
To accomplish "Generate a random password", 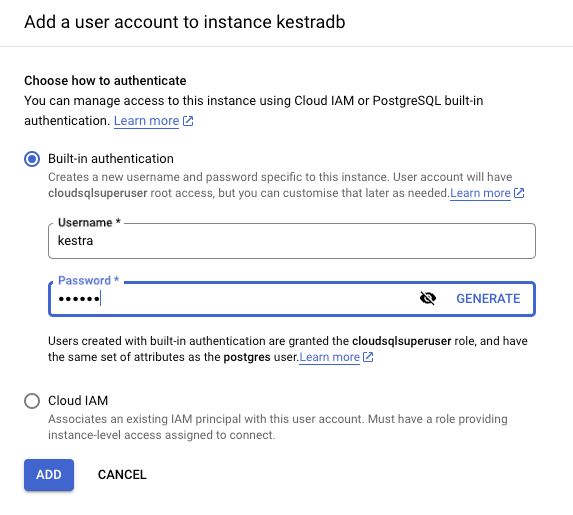I will coord(488,299).
